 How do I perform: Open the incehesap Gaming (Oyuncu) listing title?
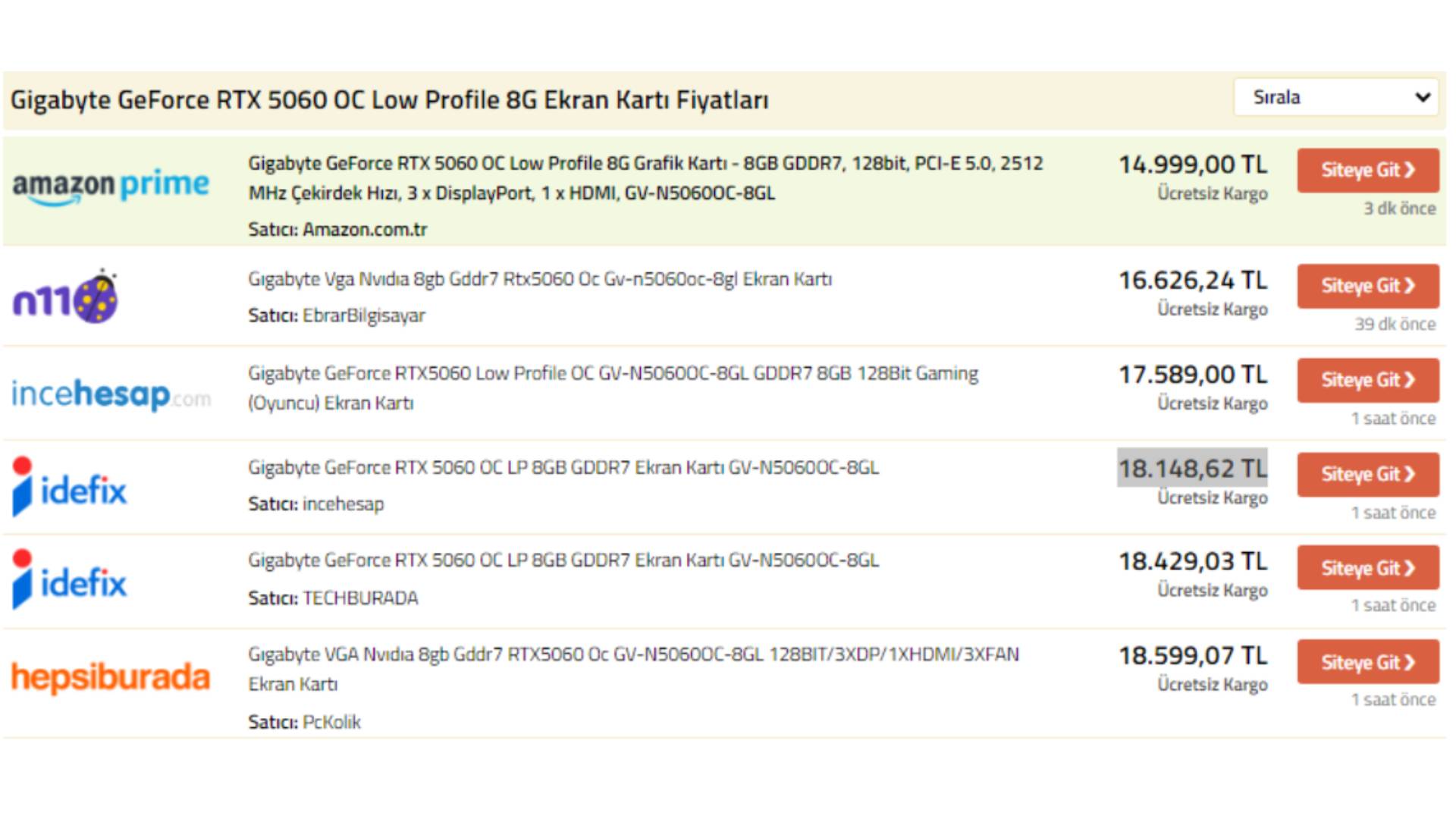[613, 388]
